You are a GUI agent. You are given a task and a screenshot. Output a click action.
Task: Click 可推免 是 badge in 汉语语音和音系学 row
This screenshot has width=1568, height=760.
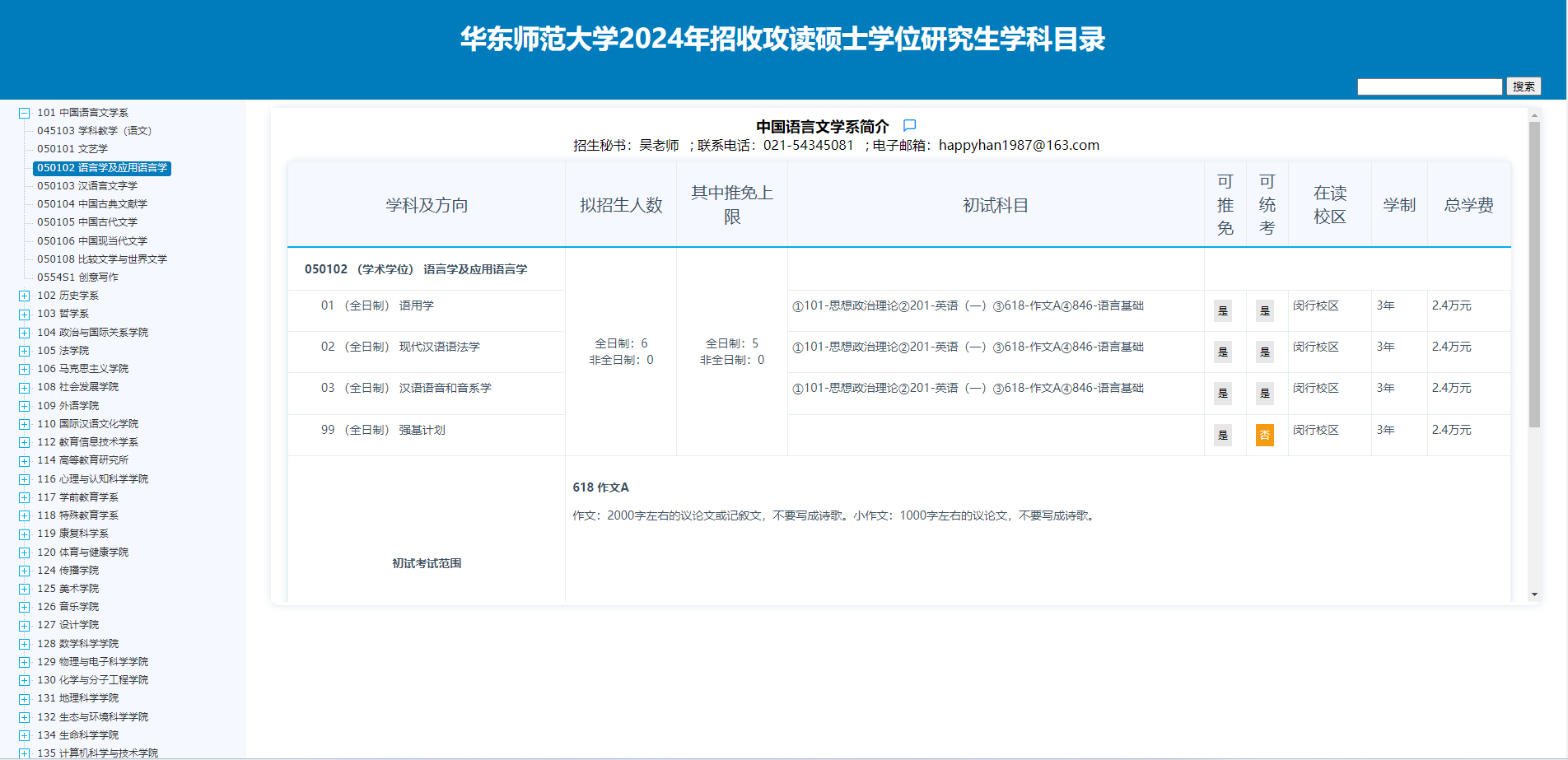(x=1223, y=393)
